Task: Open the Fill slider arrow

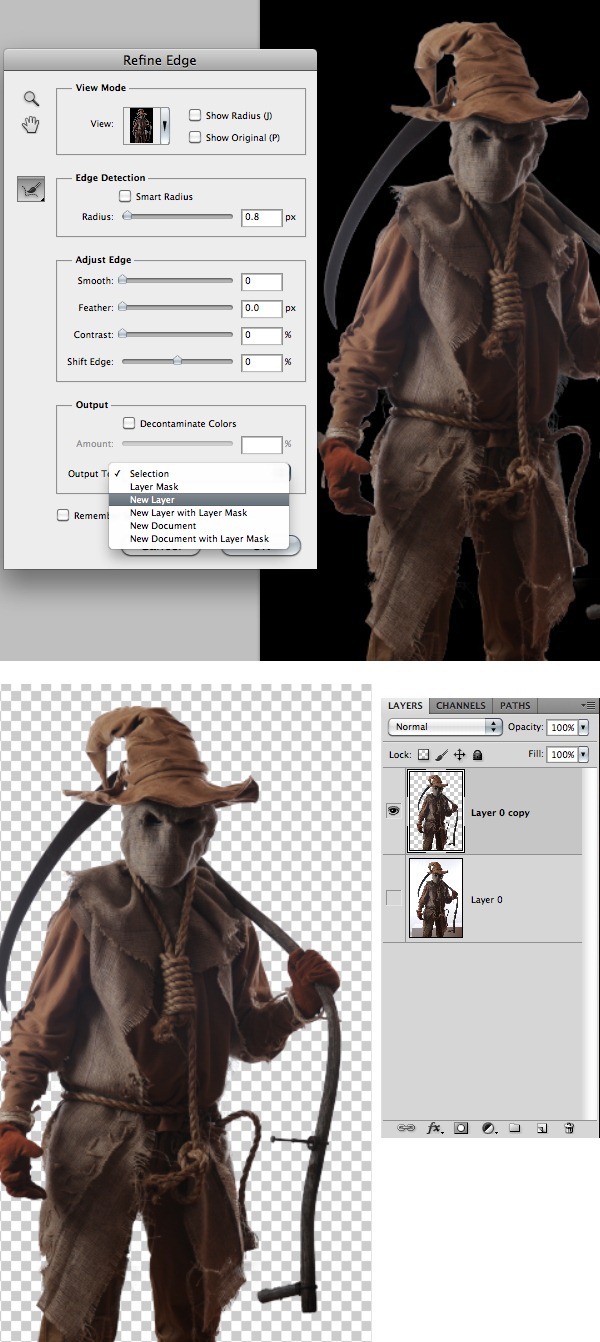Action: 583,754
